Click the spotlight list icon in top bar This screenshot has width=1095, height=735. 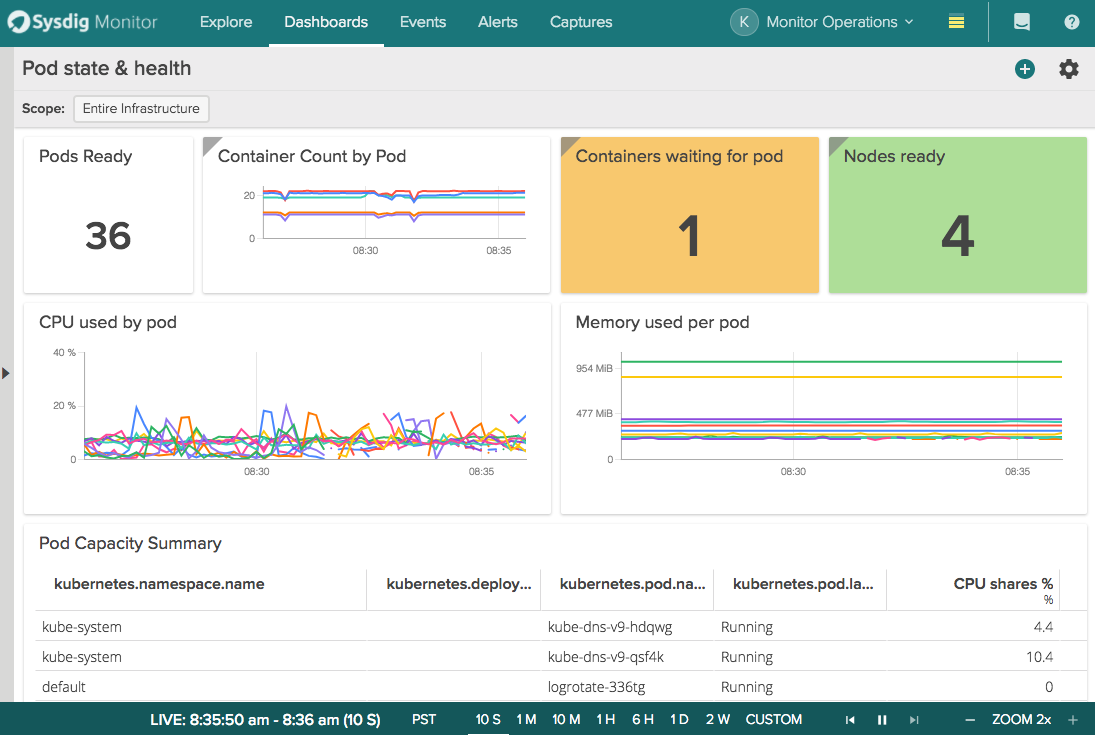coord(955,21)
